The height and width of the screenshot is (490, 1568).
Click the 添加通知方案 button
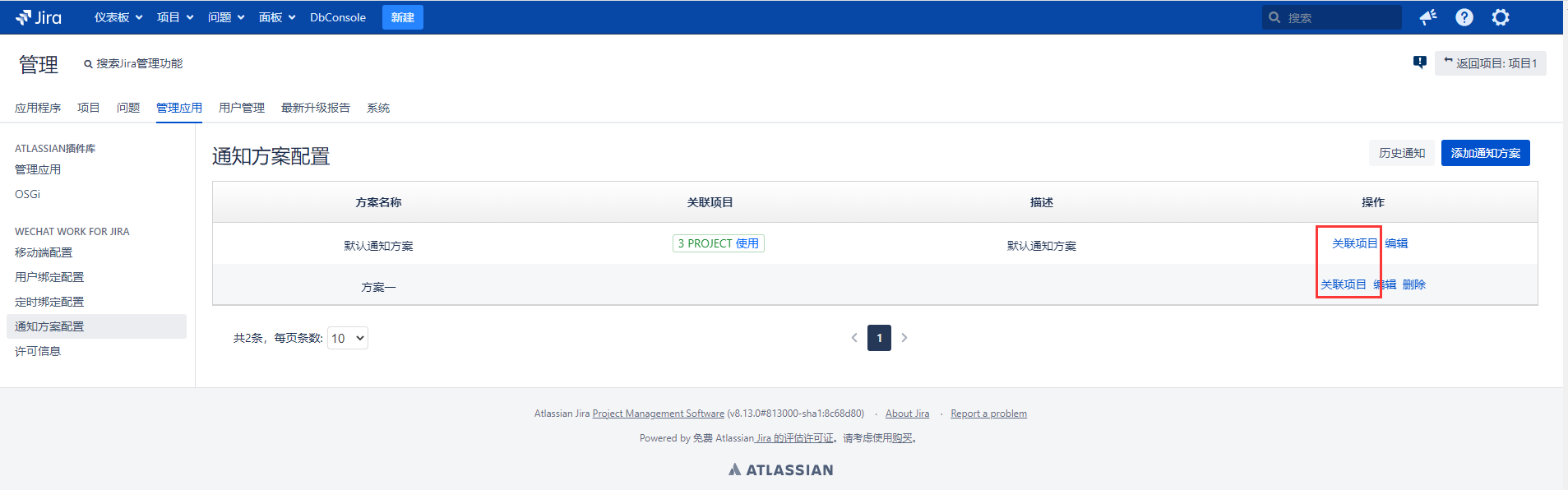(1485, 153)
